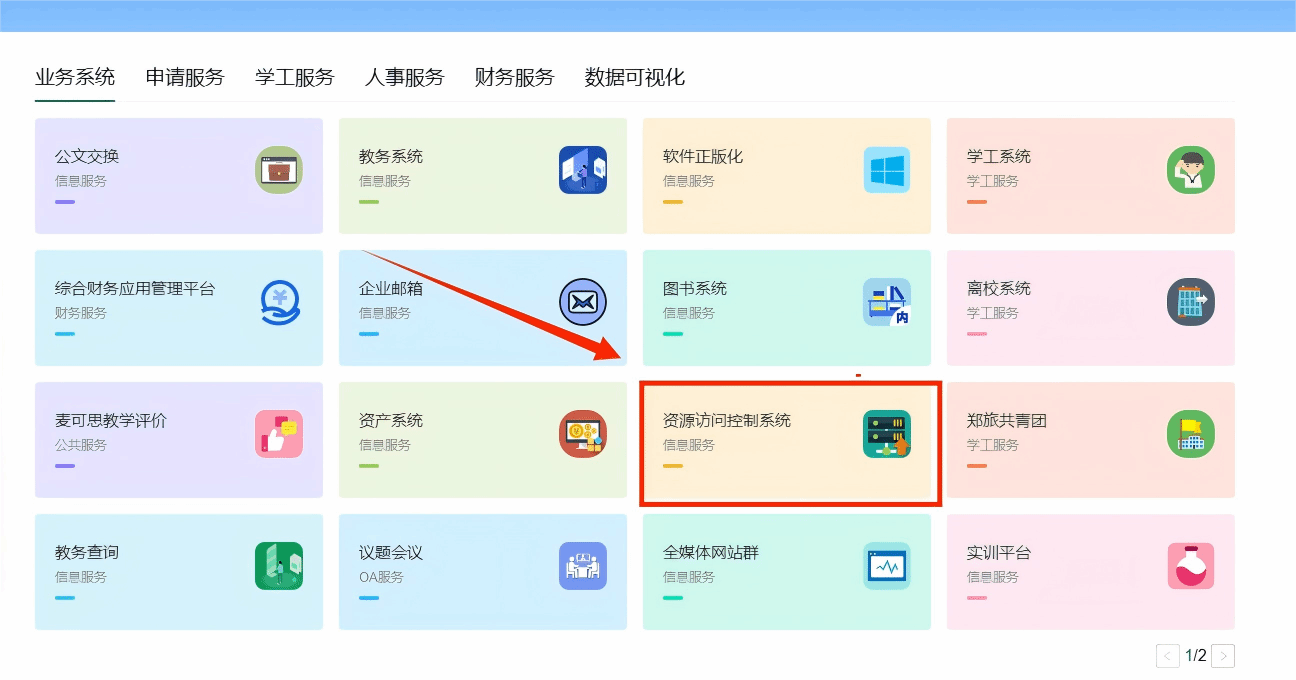The height and width of the screenshot is (680, 1296).
Task: Switch to the 申请服务 tab
Action: click(x=185, y=78)
